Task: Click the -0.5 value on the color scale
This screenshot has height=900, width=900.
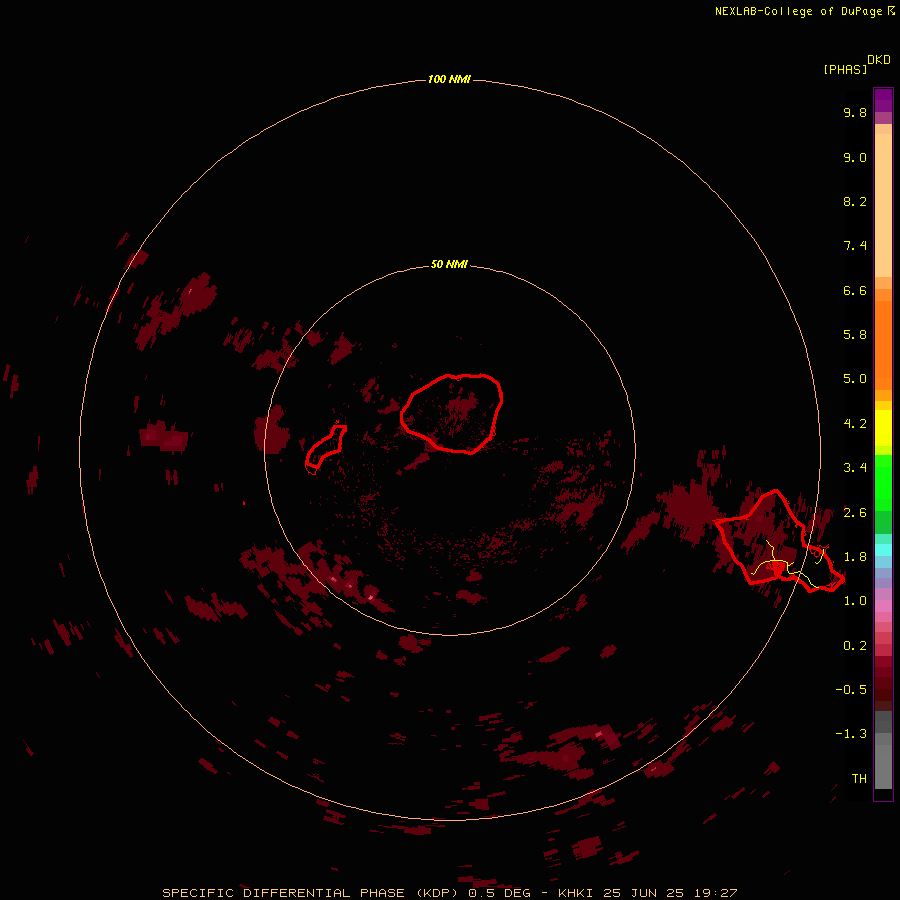Action: (x=851, y=690)
